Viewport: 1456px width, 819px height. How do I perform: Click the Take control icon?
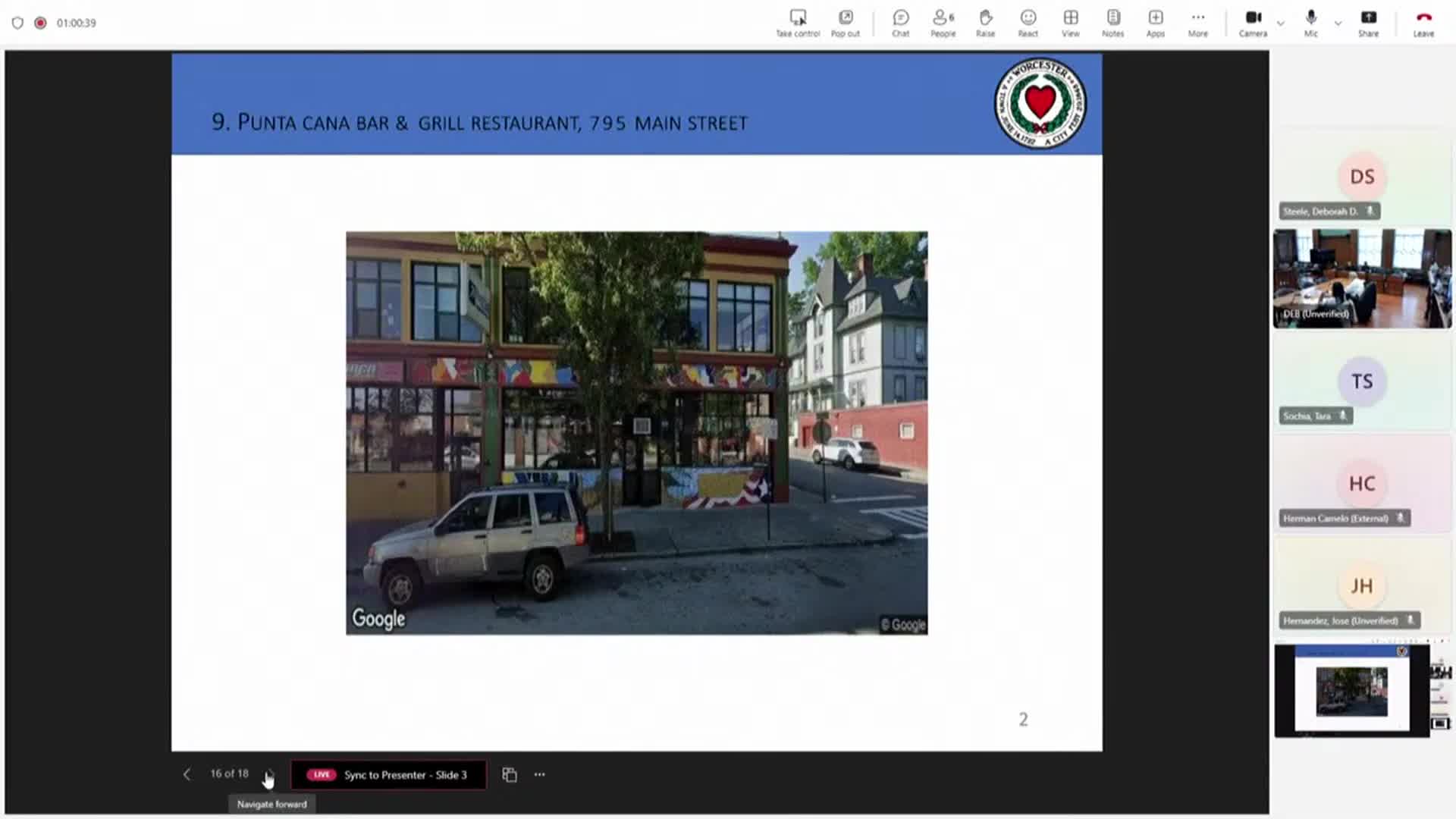(798, 22)
